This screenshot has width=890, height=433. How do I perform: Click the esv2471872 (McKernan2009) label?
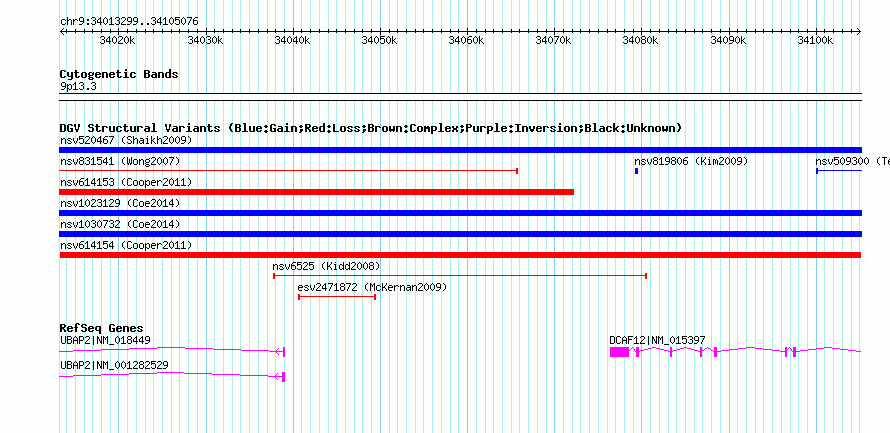click(372, 287)
